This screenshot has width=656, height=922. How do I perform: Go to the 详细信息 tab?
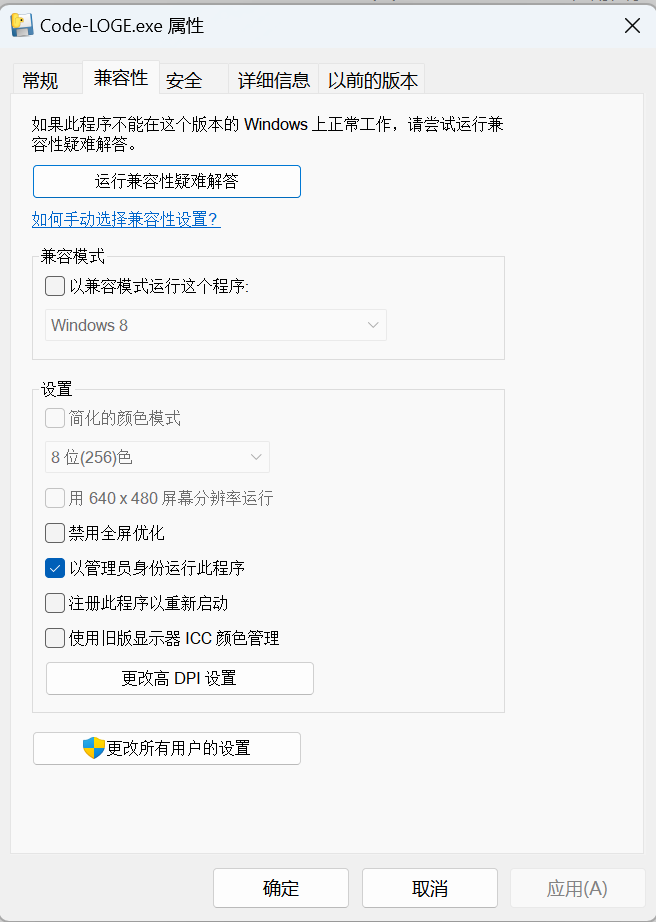tap(273, 81)
